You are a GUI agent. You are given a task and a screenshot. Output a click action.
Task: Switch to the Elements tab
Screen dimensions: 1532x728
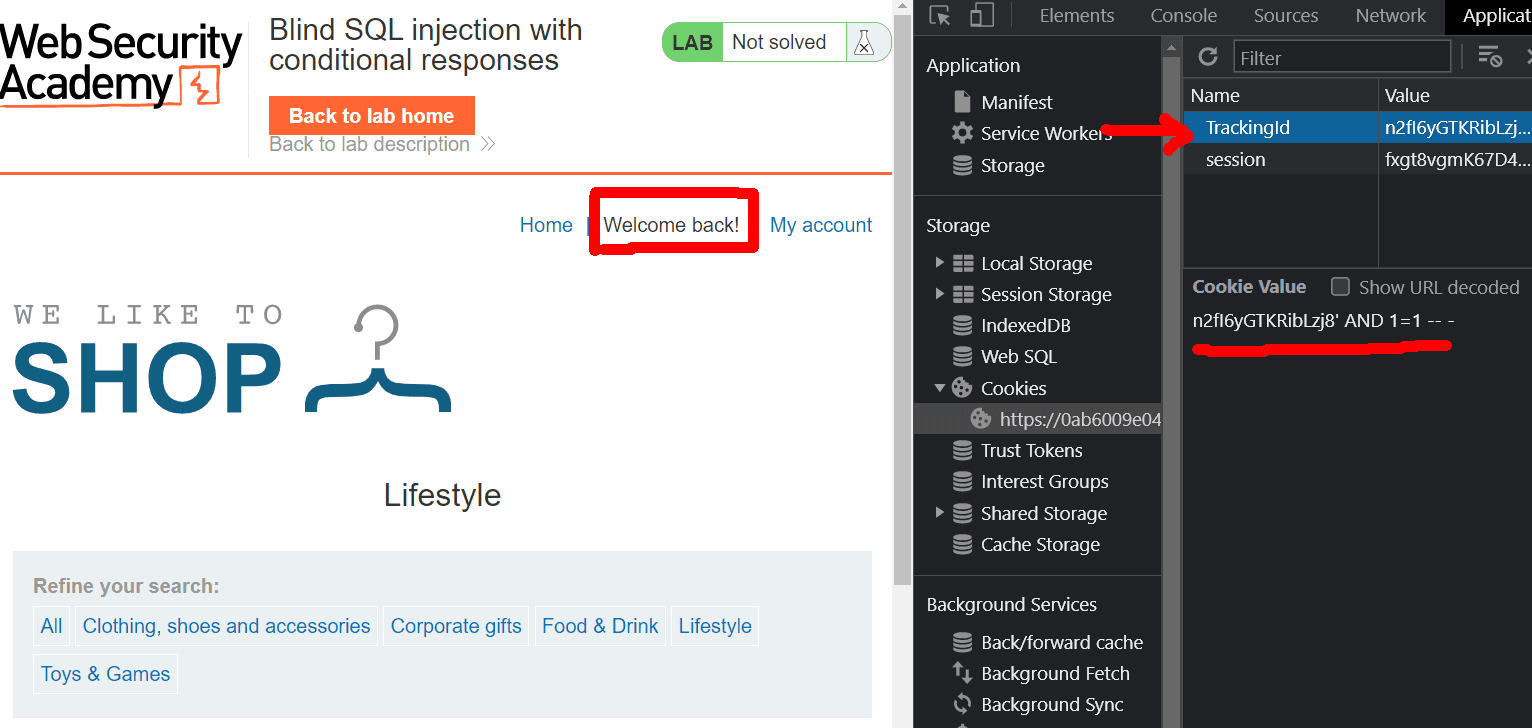[1076, 15]
